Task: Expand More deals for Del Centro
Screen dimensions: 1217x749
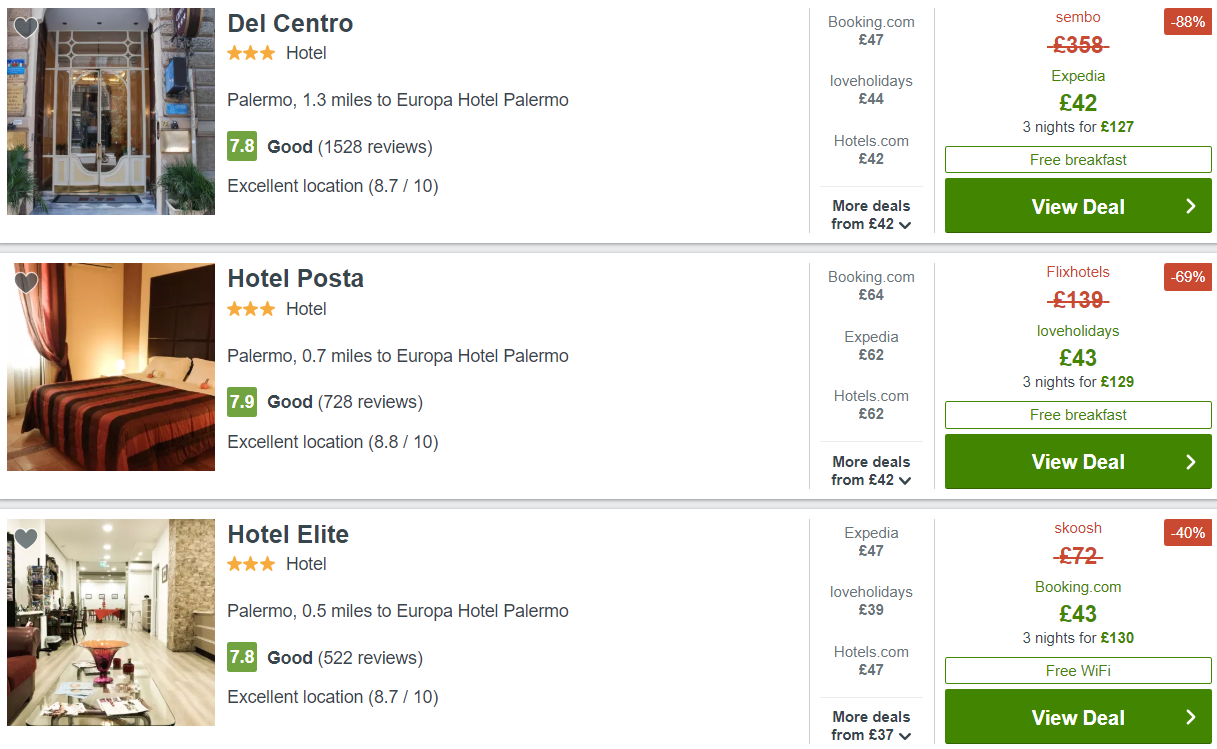Action: (x=871, y=215)
